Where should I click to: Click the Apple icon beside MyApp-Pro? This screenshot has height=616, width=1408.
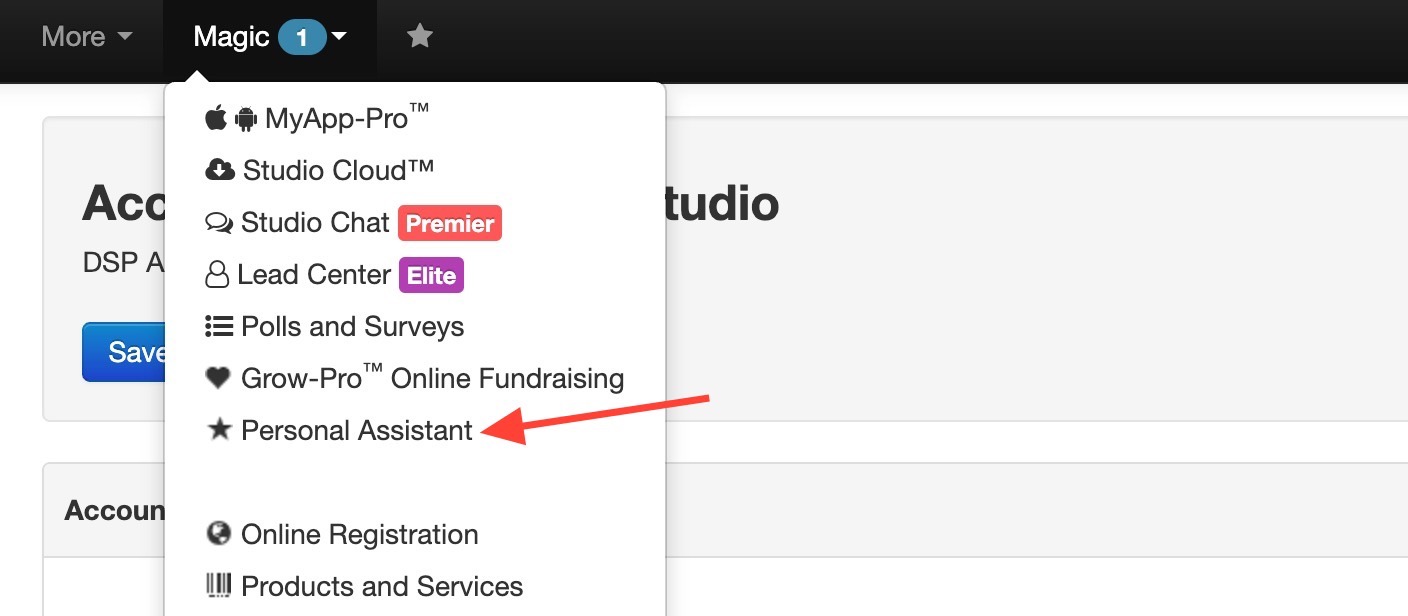coord(215,119)
